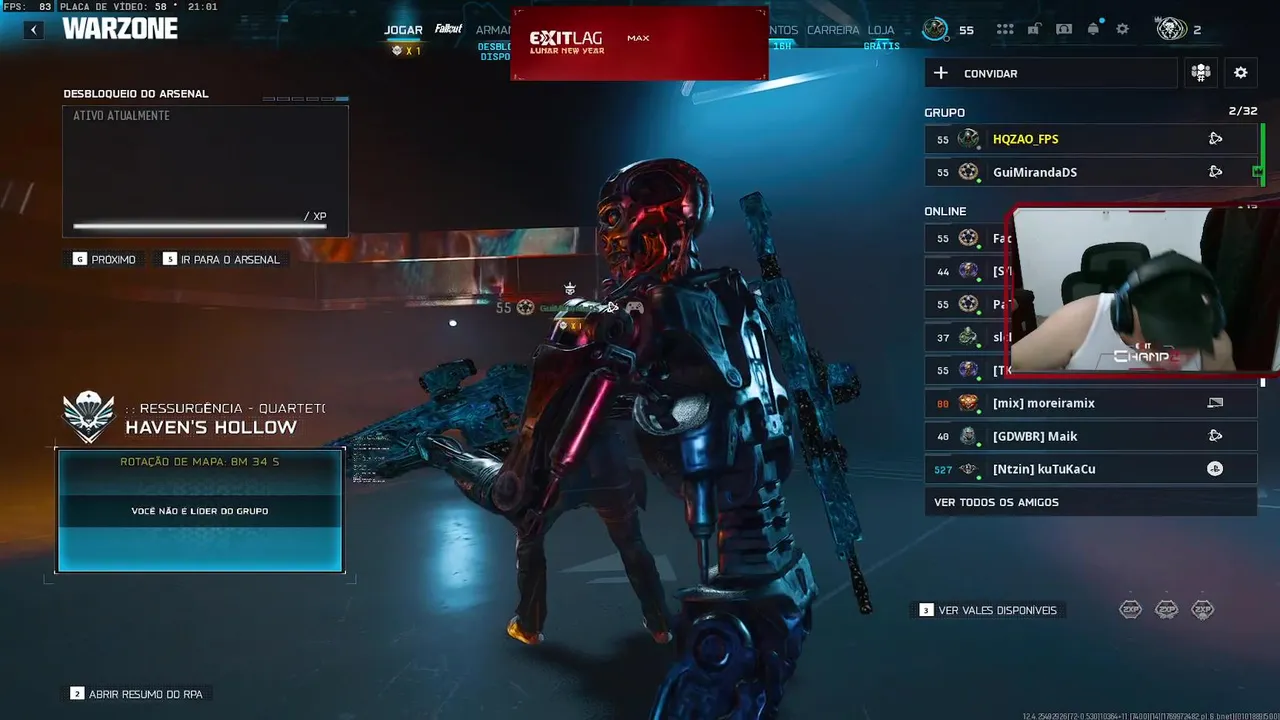Click the unlock tokens padlock icon
This screenshot has height=720, width=1280.
pos(1035,29)
